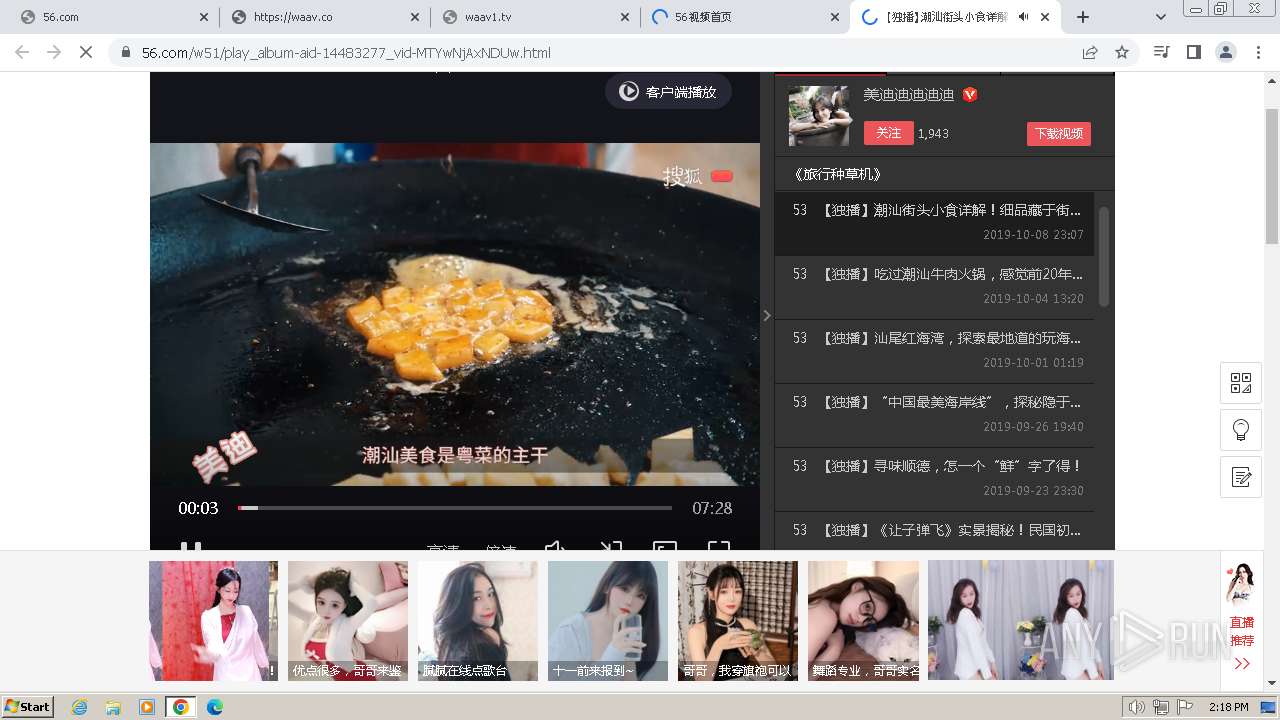Open the 《旅行种草机》 album title
This screenshot has width=1280, height=720.
tap(837, 174)
